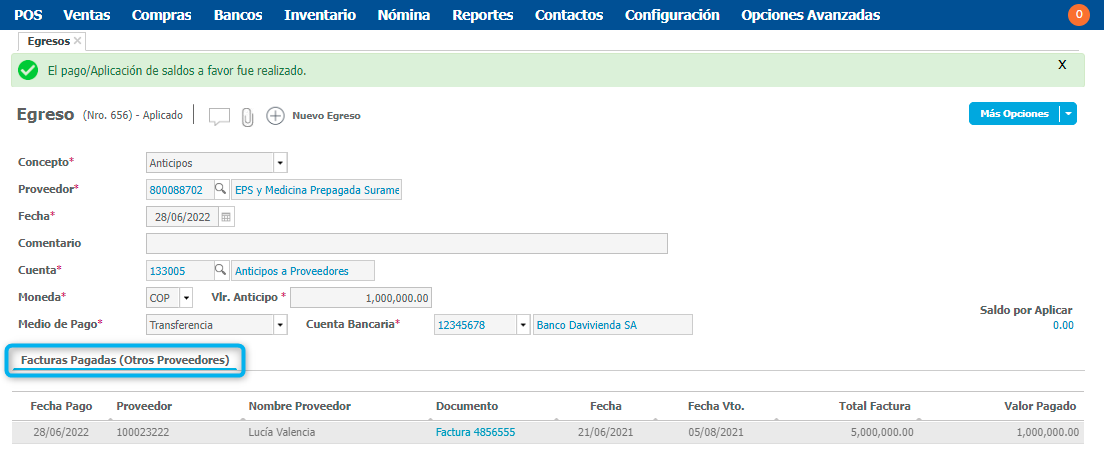
Task: Click the Más Opciones button
Action: pyautogui.click(x=1014, y=114)
